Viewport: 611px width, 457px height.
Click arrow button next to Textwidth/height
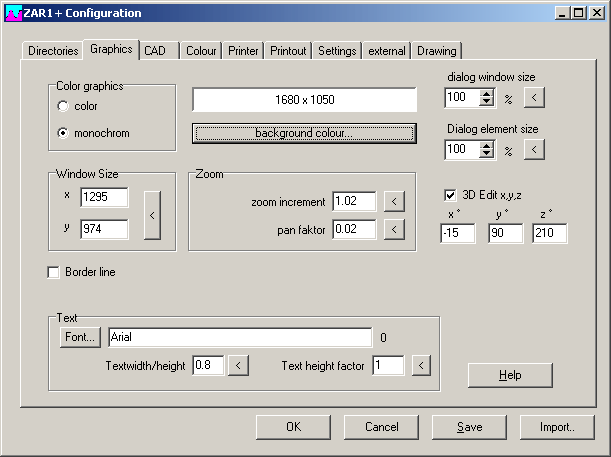238,366
